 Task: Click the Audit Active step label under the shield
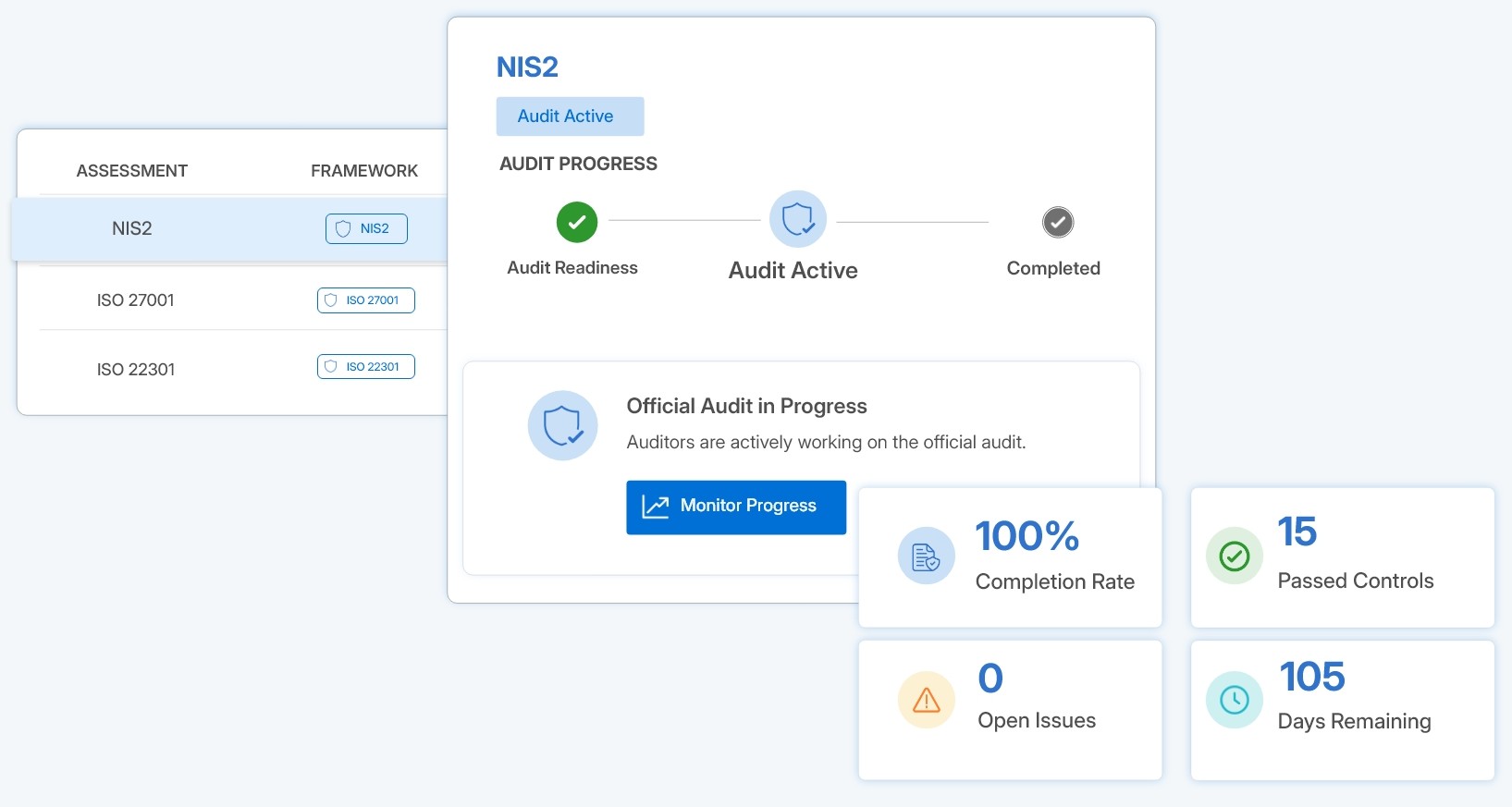pyautogui.click(x=793, y=270)
